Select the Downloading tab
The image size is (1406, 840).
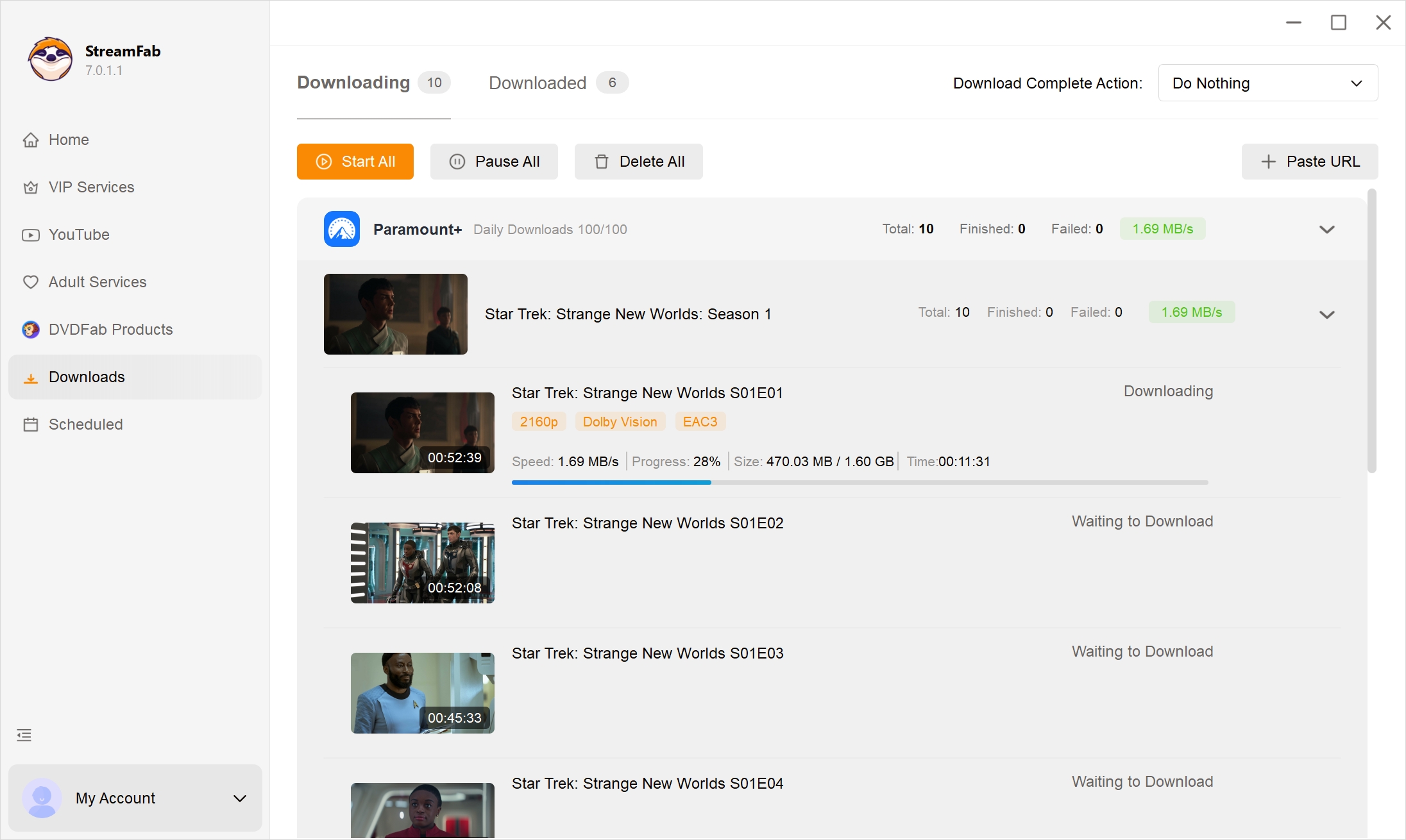pyautogui.click(x=353, y=83)
